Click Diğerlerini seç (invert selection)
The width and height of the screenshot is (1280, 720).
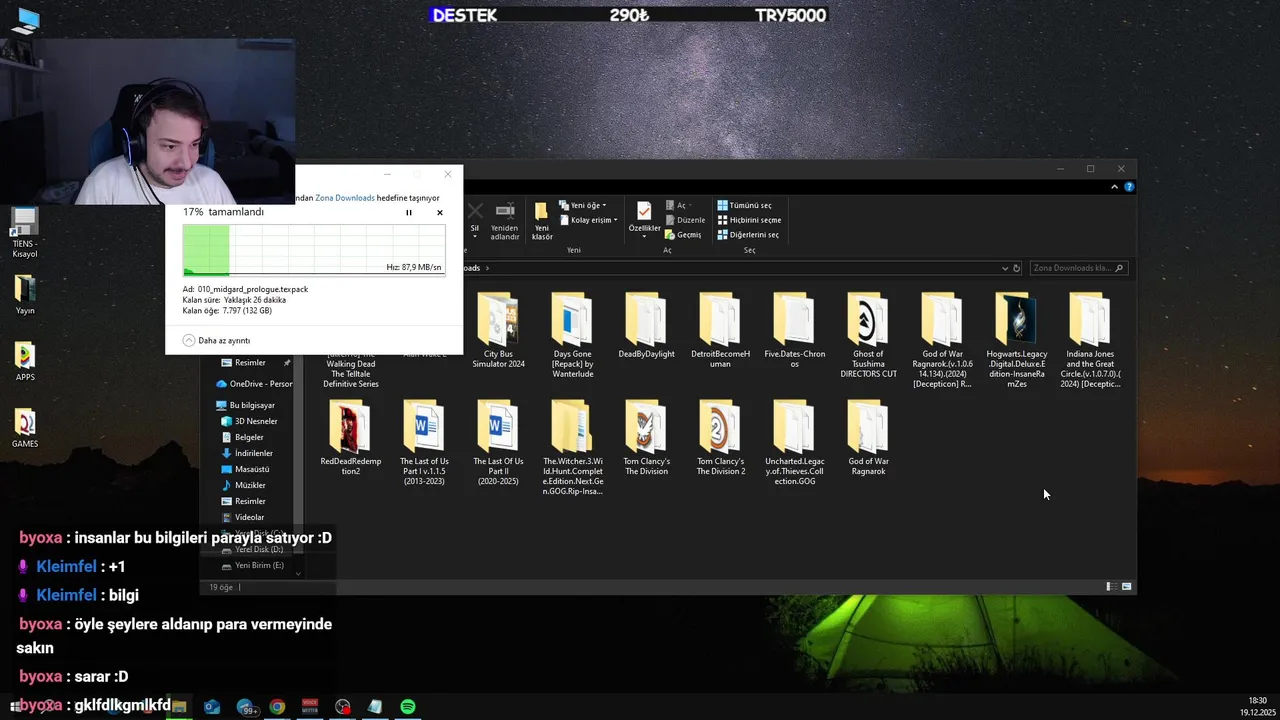coord(748,235)
